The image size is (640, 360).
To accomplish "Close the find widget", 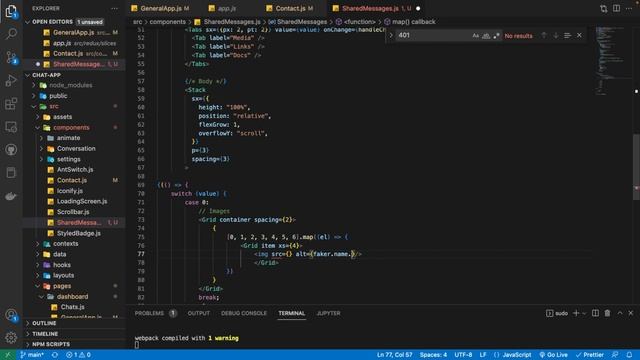I will 579,36.
